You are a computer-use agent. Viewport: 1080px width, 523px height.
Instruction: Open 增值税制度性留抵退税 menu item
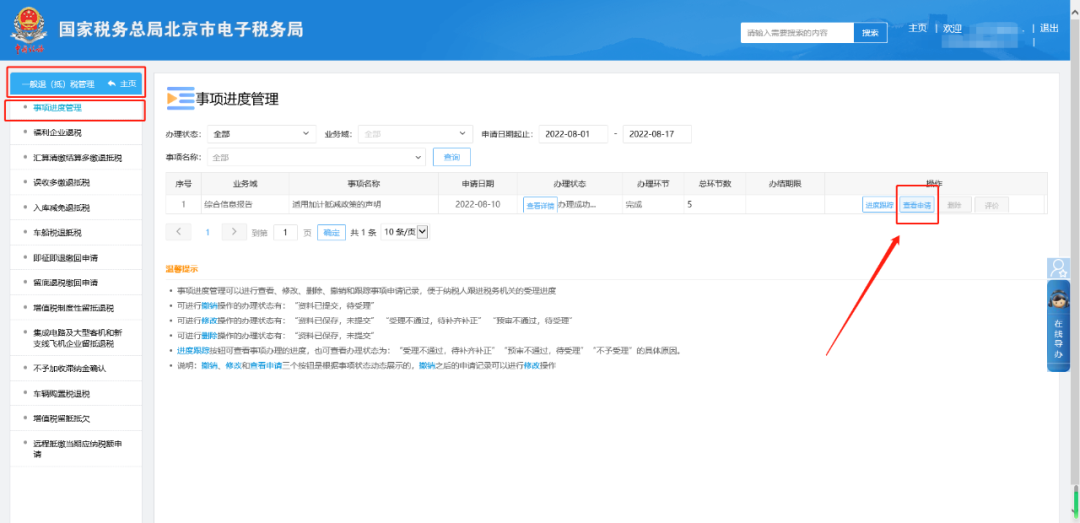tap(74, 307)
